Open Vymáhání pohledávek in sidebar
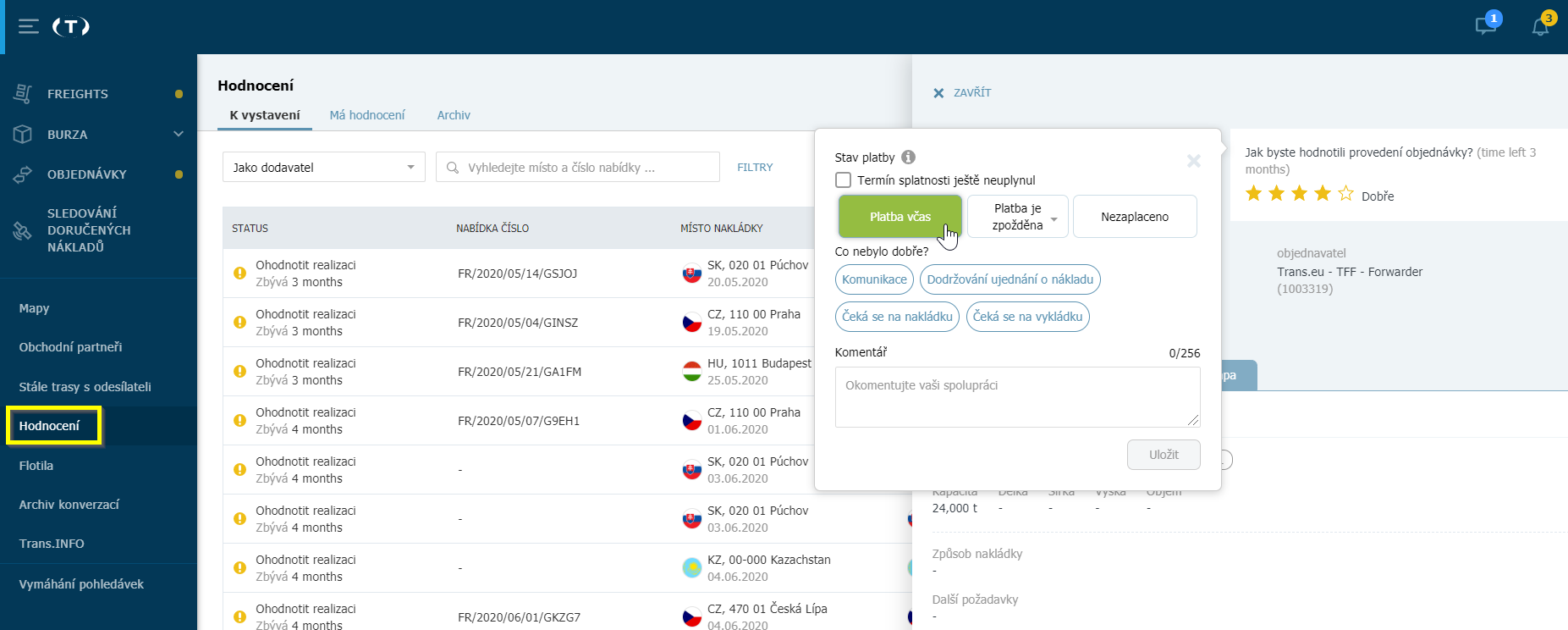This screenshot has width=1568, height=630. click(x=81, y=584)
